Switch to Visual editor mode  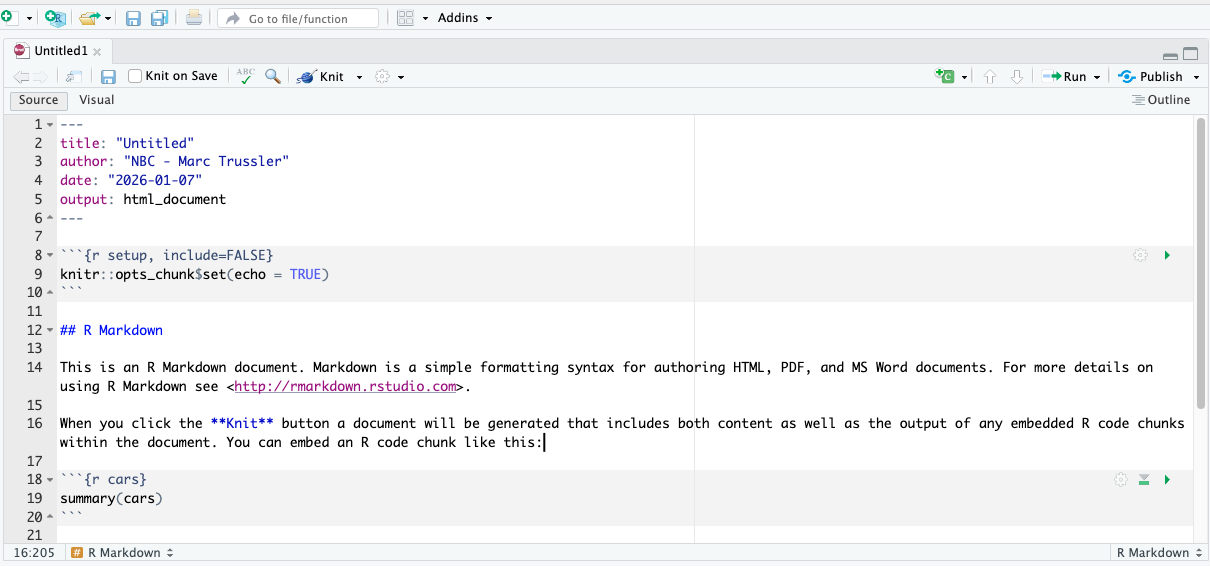[97, 100]
